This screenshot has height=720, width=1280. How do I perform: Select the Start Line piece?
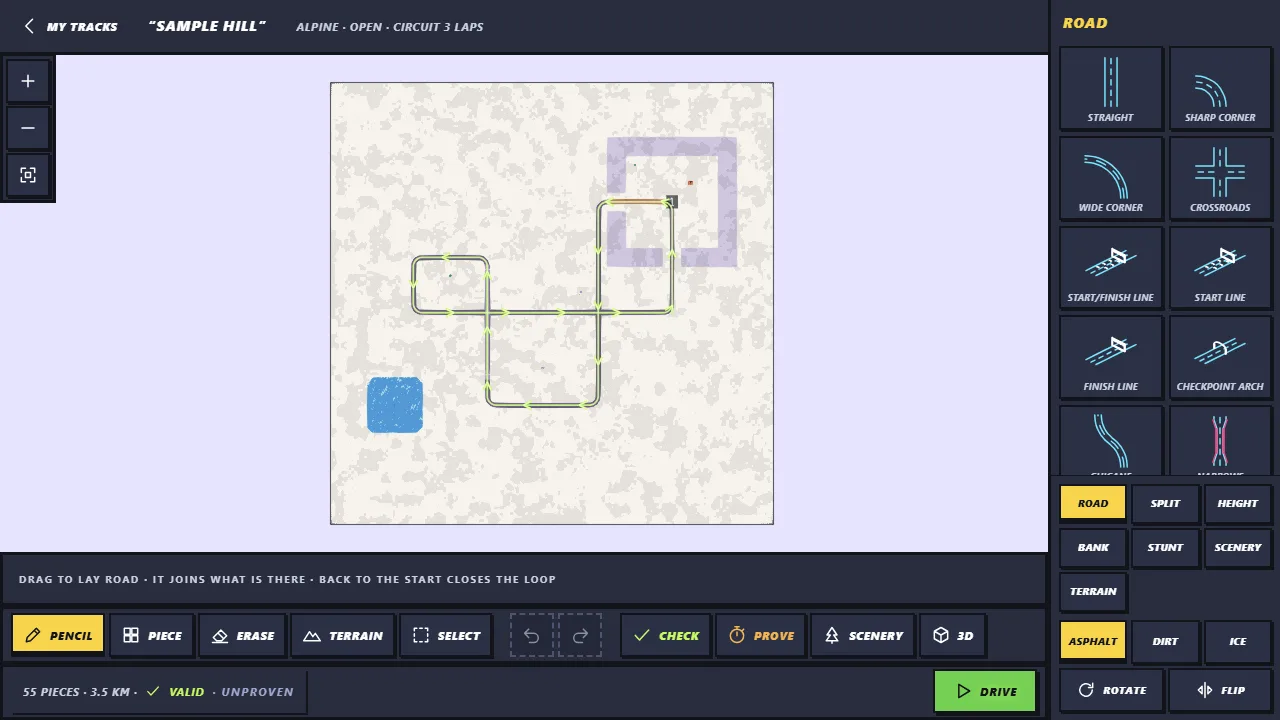click(1220, 268)
